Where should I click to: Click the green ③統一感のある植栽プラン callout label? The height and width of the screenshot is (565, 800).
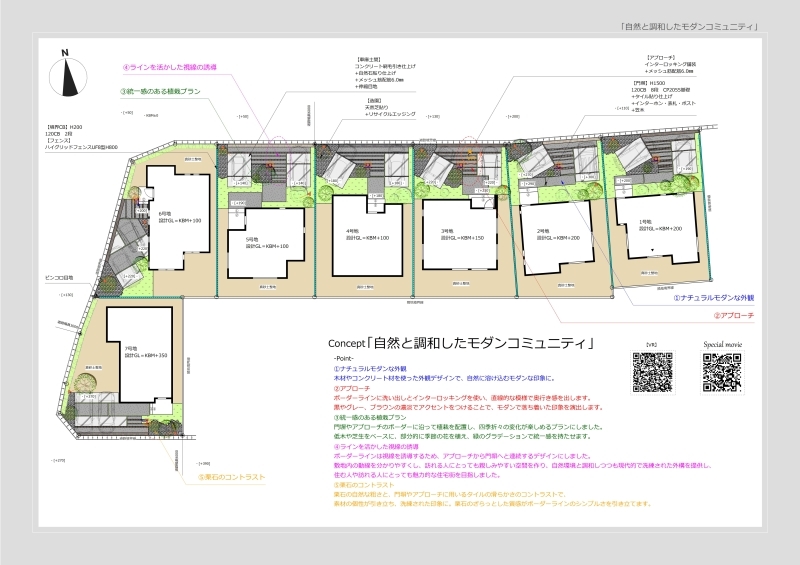(162, 91)
